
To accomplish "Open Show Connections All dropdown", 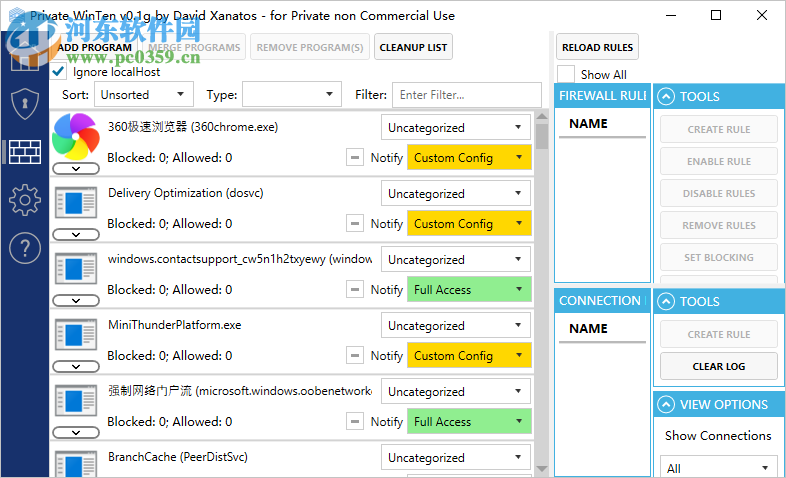I will 718,467.
